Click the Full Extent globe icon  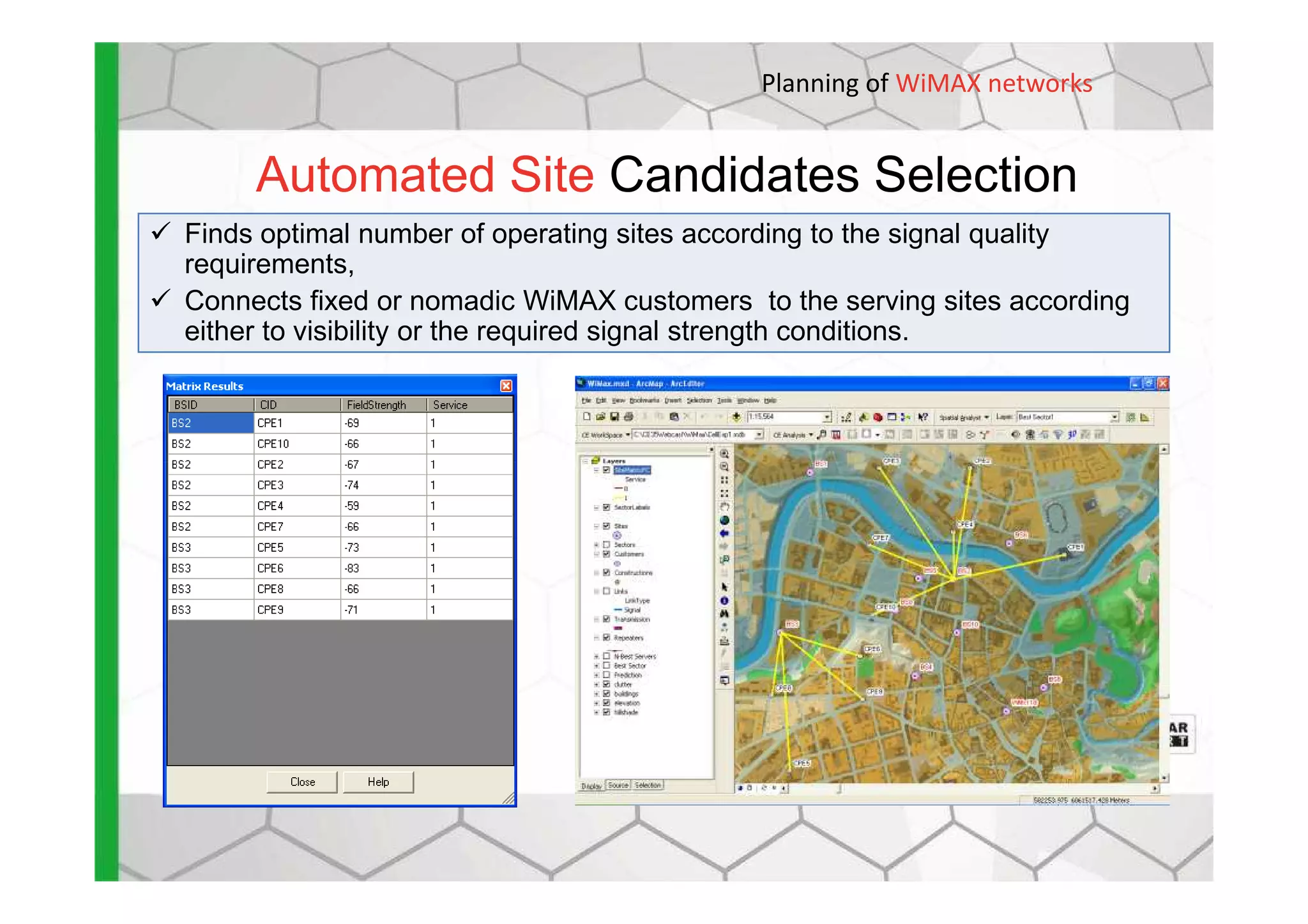[x=724, y=520]
